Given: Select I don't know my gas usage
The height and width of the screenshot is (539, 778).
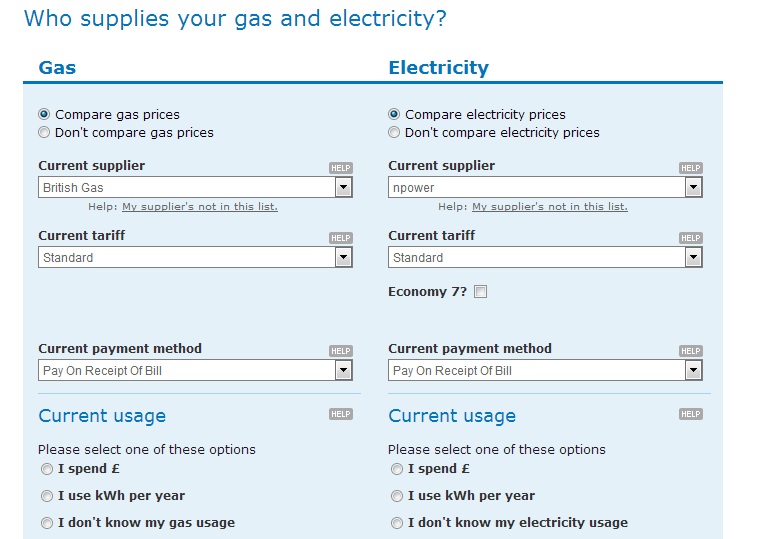Looking at the screenshot, I should click(x=47, y=523).
